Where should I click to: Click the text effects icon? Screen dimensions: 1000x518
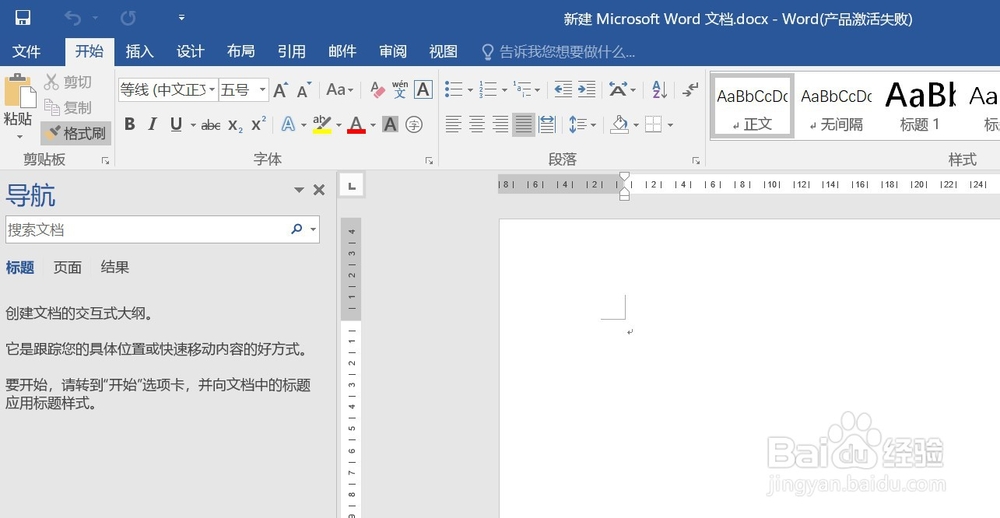(x=288, y=124)
